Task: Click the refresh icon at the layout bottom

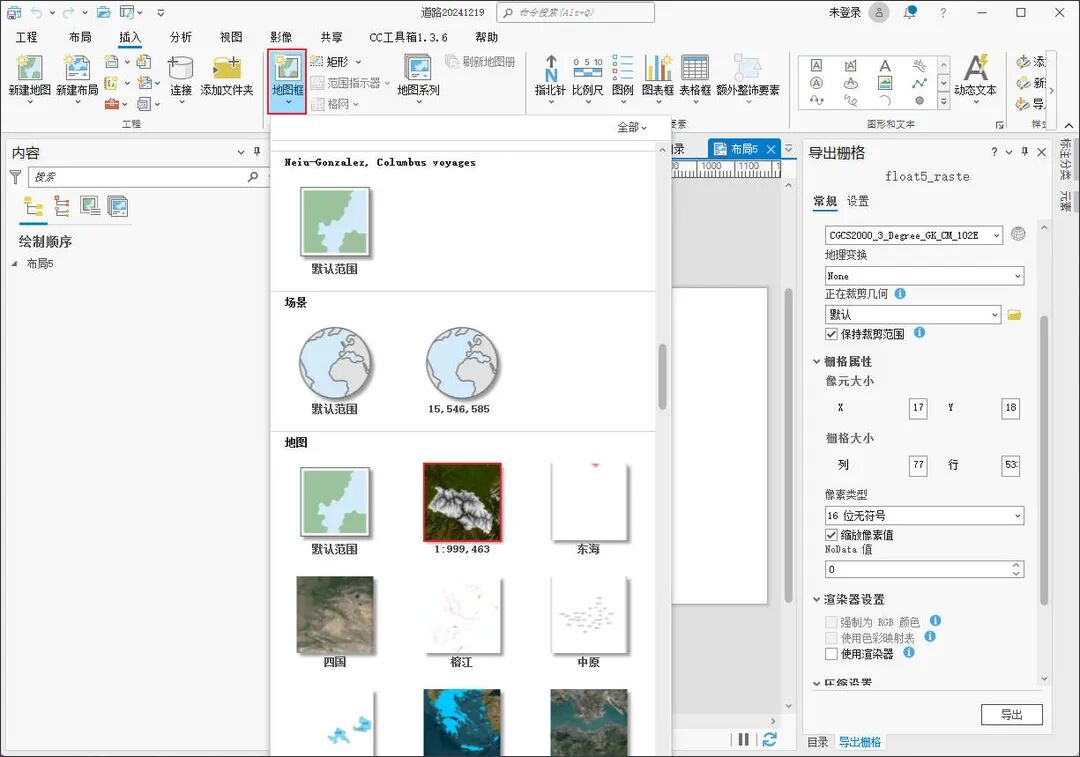Action: pos(770,739)
